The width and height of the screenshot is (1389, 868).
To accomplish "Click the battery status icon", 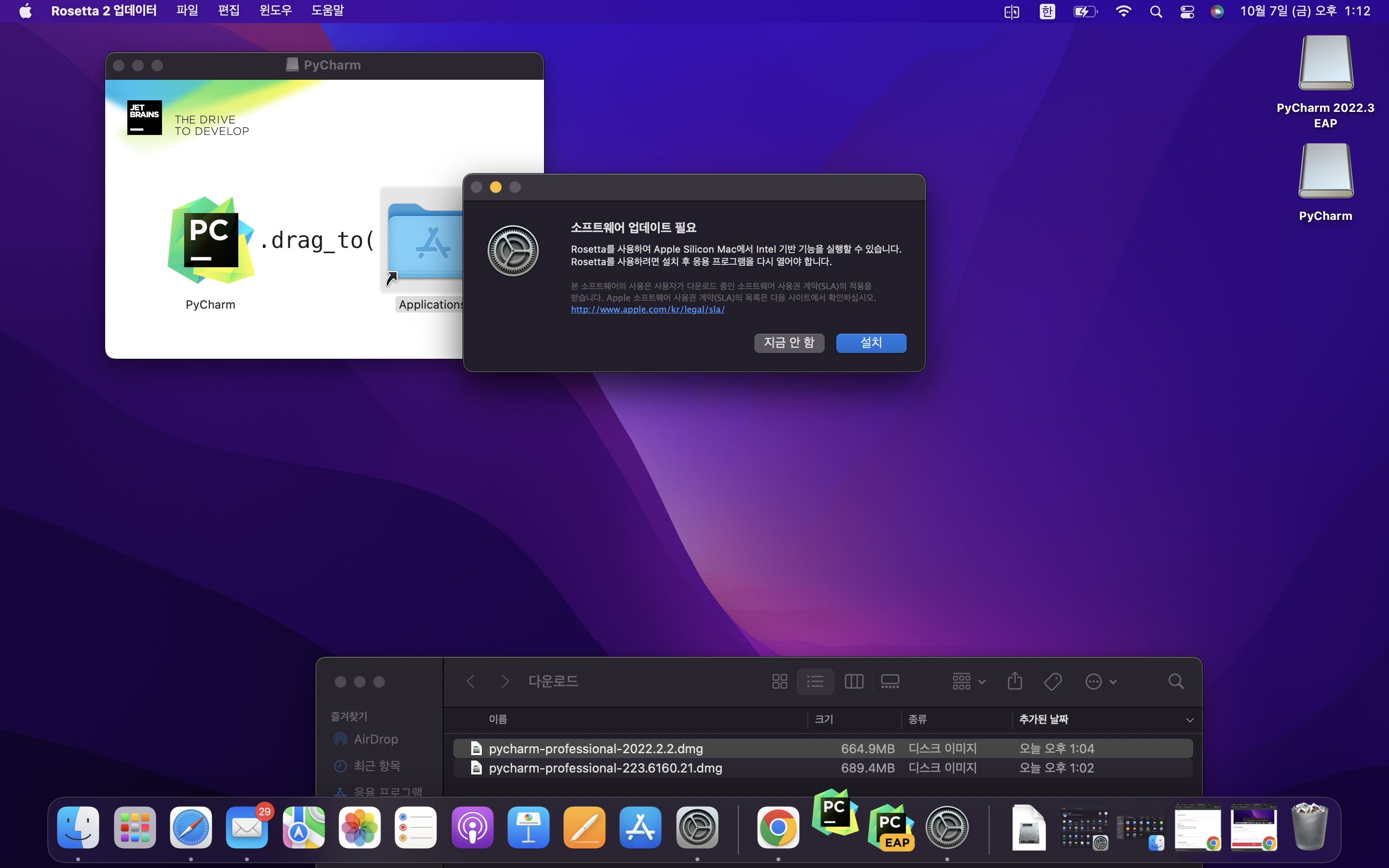I will (x=1085, y=12).
